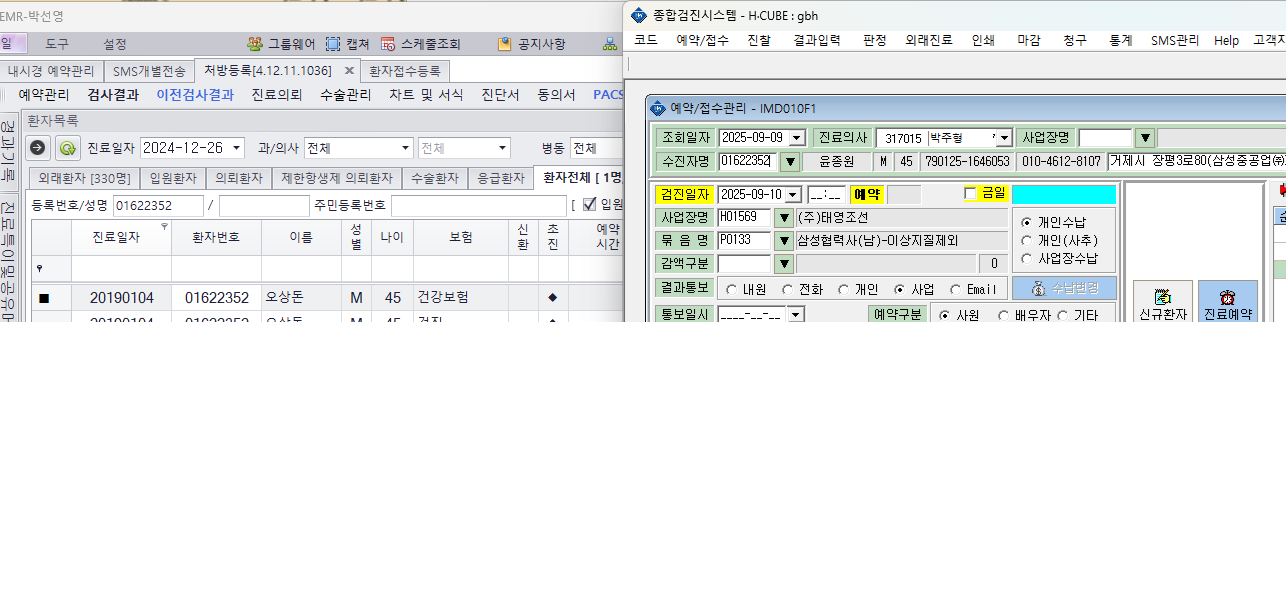Expand the 과/의사 department dropdown
This screenshot has width=1286, height=609.
pyautogui.click(x=405, y=148)
